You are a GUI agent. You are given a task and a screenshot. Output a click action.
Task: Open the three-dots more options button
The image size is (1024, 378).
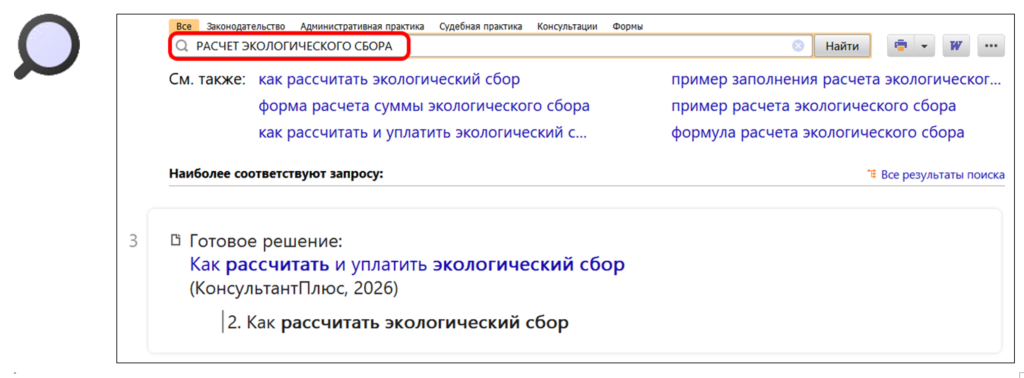click(991, 46)
